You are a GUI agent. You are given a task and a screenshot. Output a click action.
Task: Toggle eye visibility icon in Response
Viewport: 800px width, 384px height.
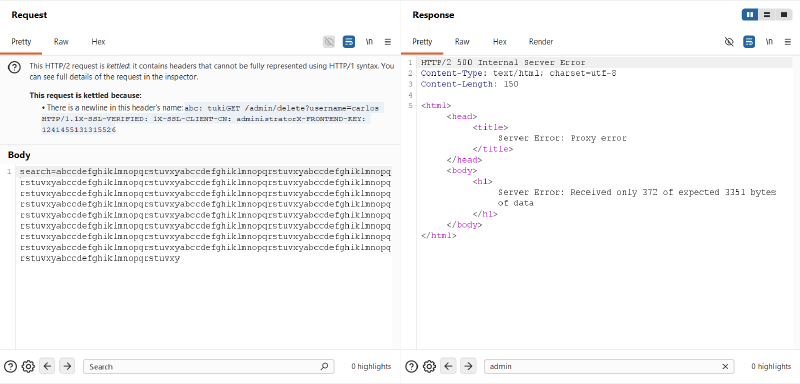click(729, 42)
